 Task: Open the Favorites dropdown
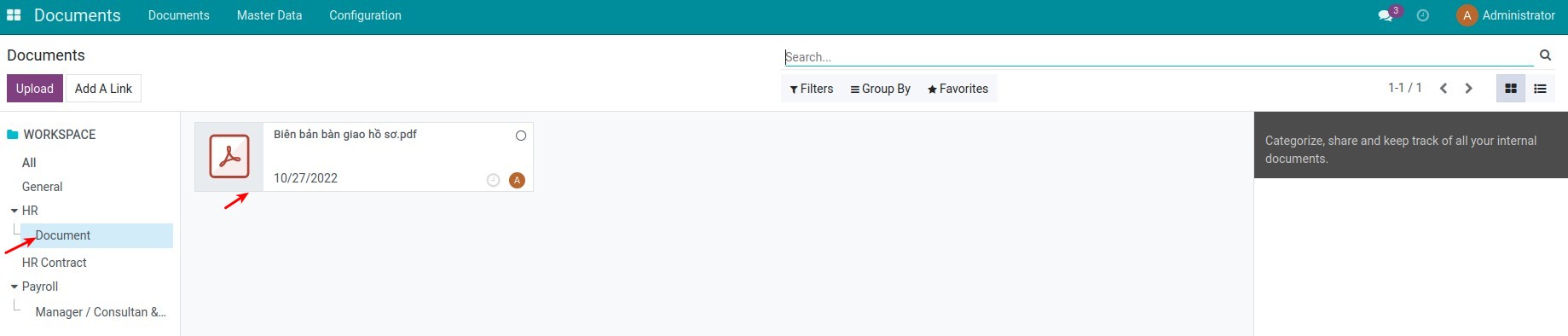tap(958, 89)
